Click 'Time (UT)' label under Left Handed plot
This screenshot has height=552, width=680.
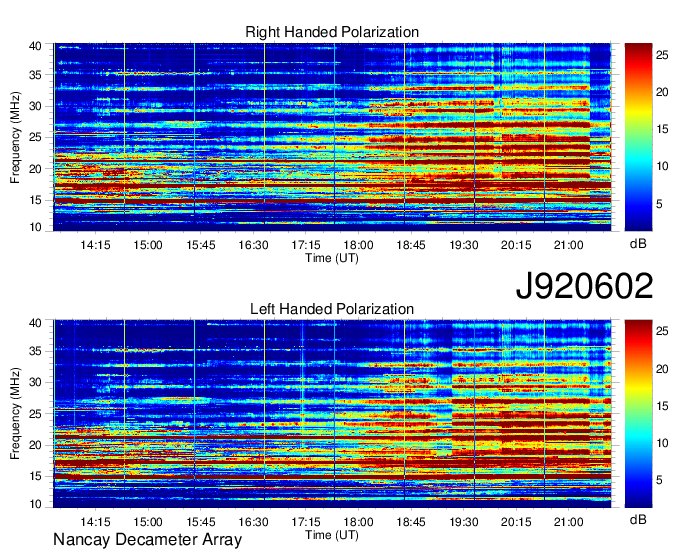click(332, 535)
